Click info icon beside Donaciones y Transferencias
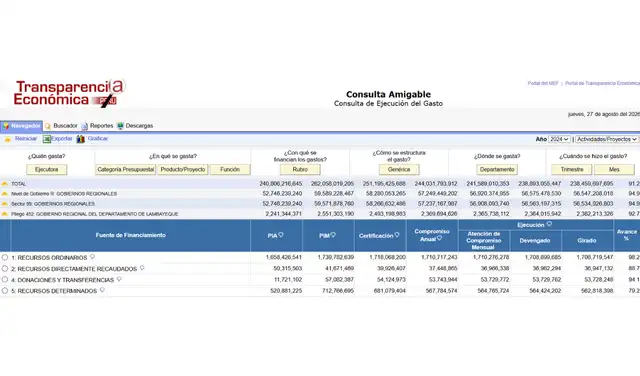Viewport: 640px width, 376px height. [119, 279]
